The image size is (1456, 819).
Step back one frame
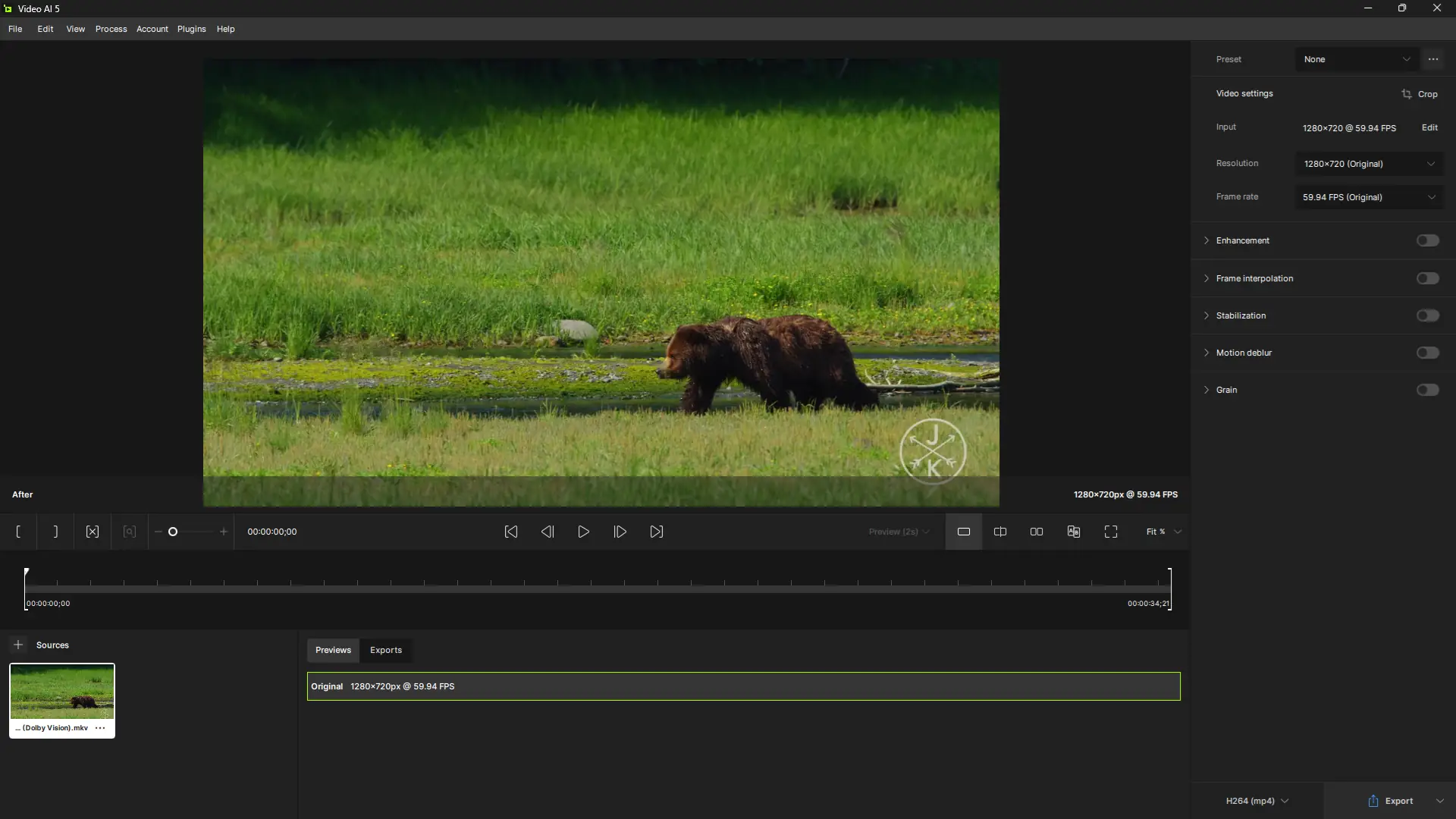pos(548,532)
